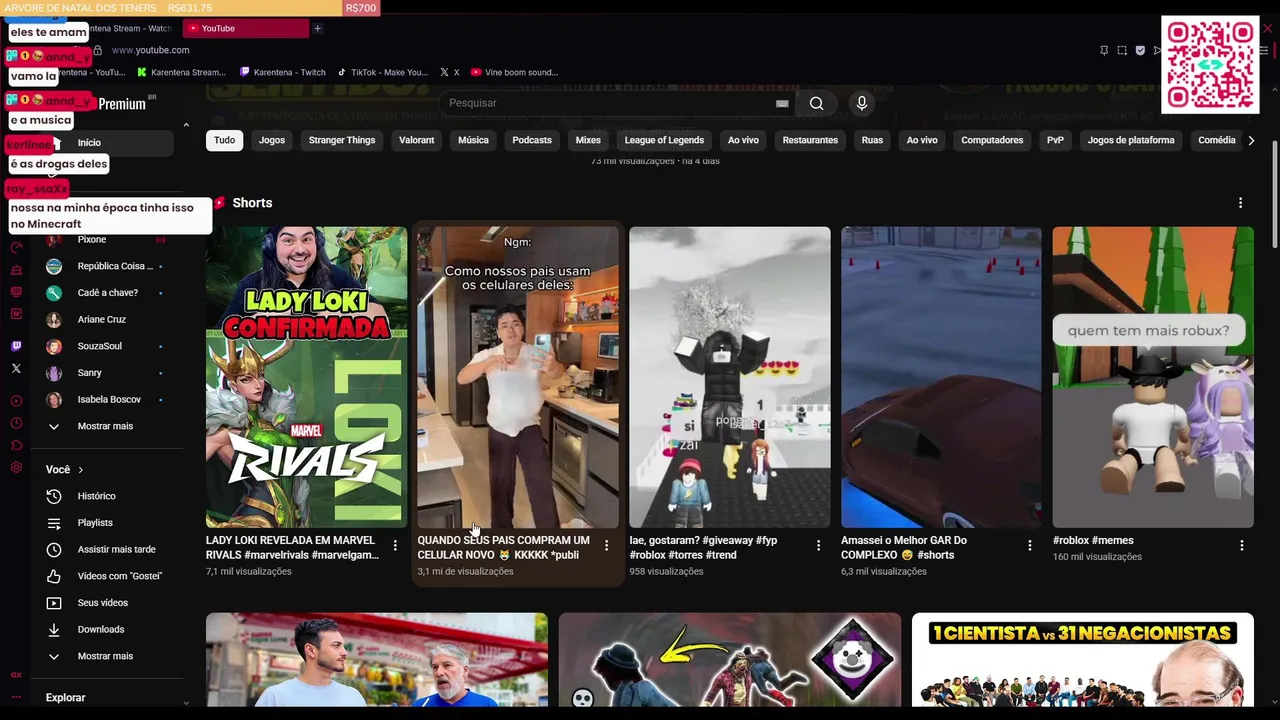
Task: Select the Jogos de plataforma chip
Action: (1131, 140)
